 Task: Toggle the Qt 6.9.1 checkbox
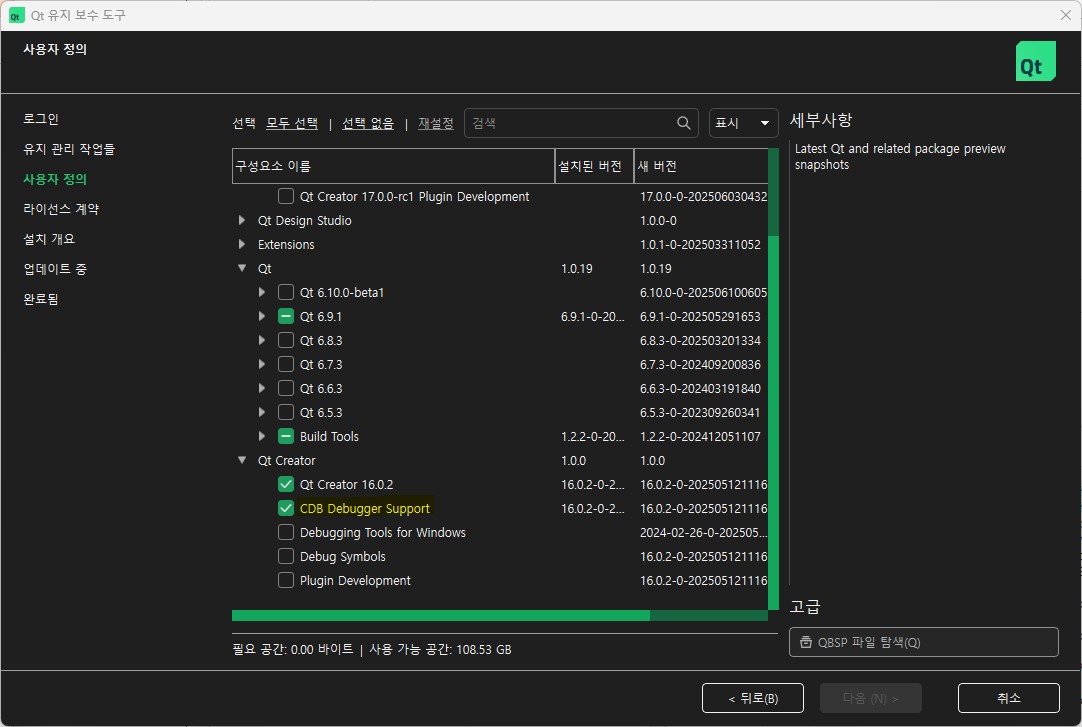point(286,317)
